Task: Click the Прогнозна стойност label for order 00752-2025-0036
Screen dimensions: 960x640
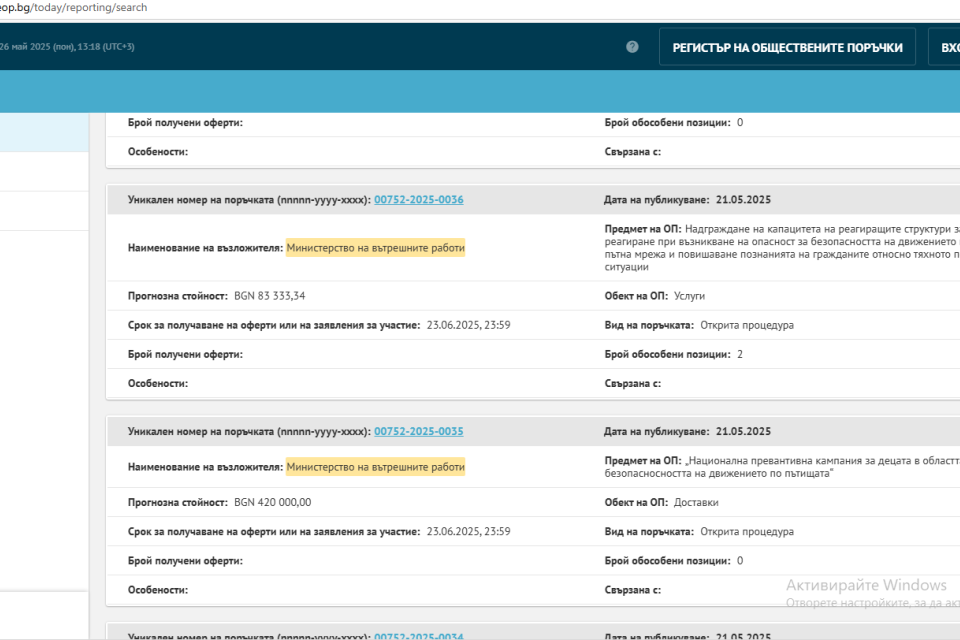Action: click(x=178, y=296)
